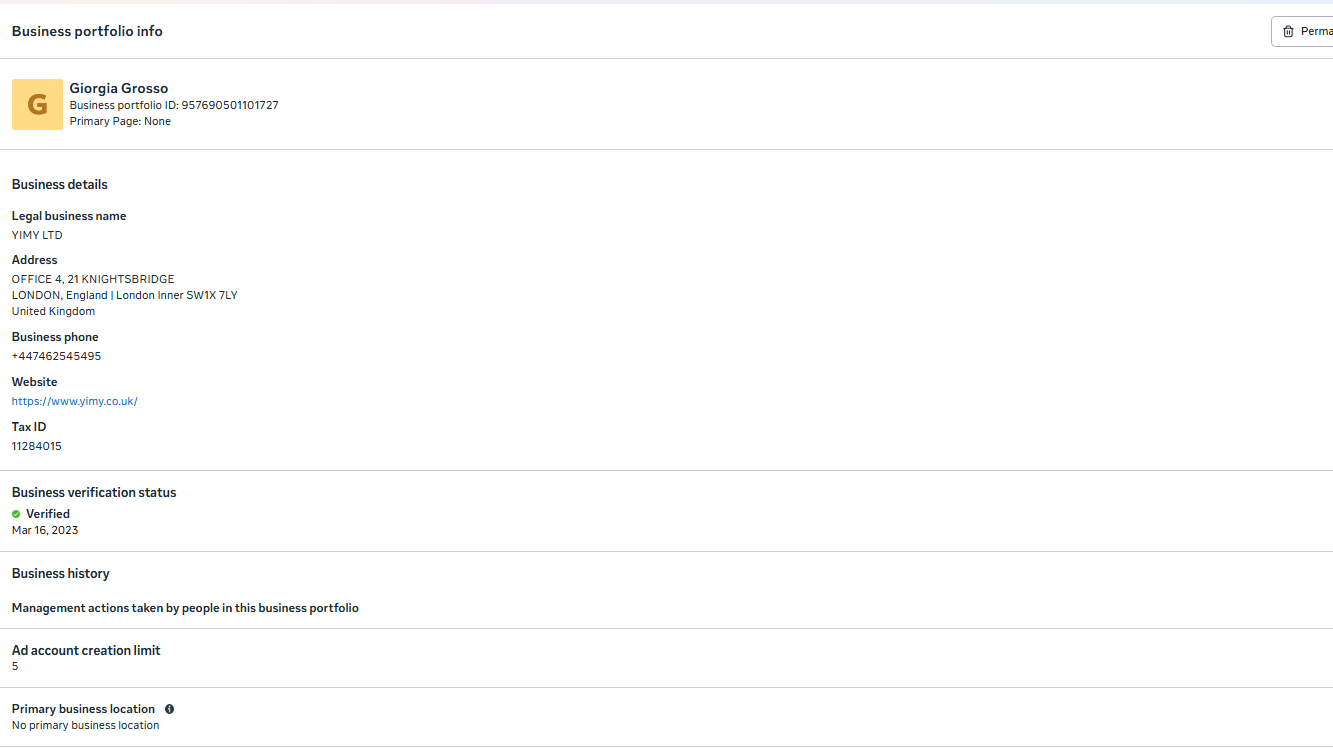1333x748 pixels.
Task: Click the Legal business name label
Action: [69, 216]
